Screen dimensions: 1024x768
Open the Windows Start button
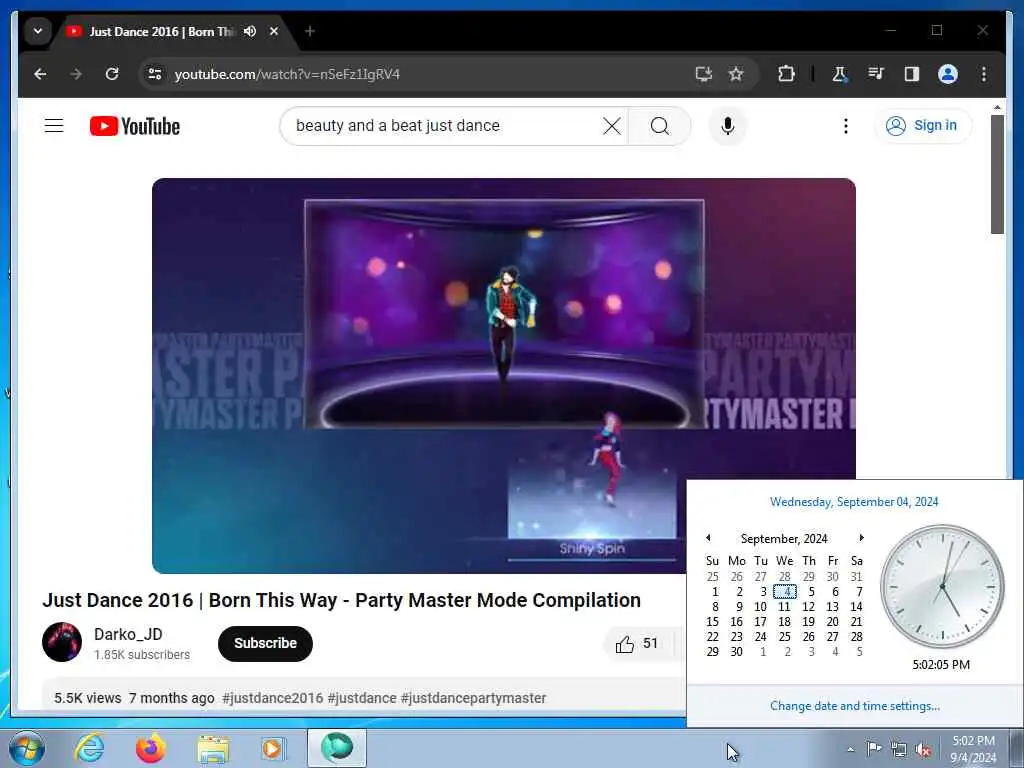[x=25, y=748]
